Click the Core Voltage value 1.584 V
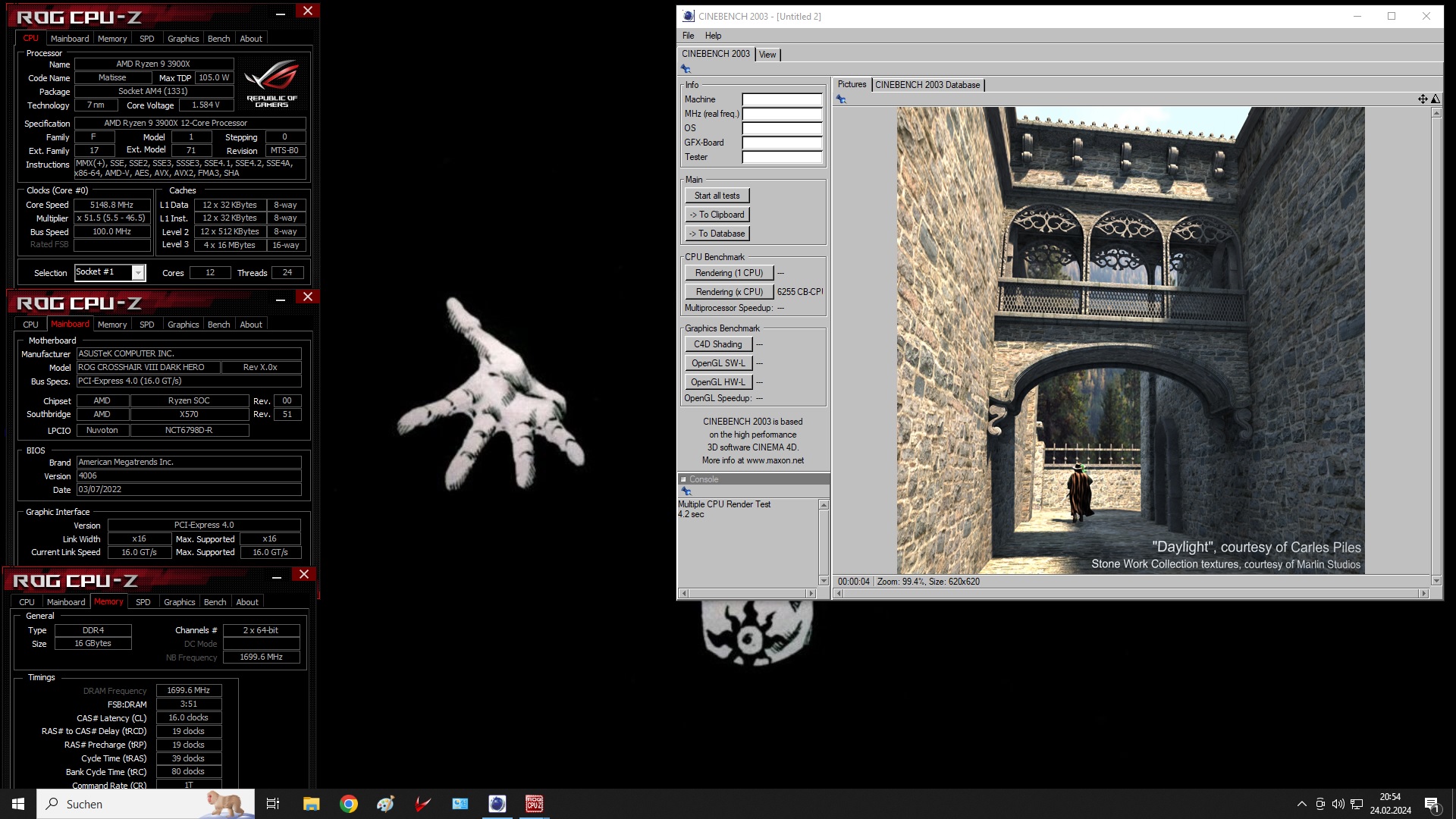 206,105
